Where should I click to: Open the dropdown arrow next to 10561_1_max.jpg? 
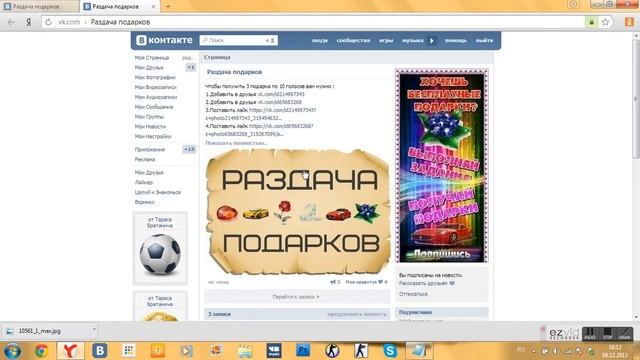(94, 330)
